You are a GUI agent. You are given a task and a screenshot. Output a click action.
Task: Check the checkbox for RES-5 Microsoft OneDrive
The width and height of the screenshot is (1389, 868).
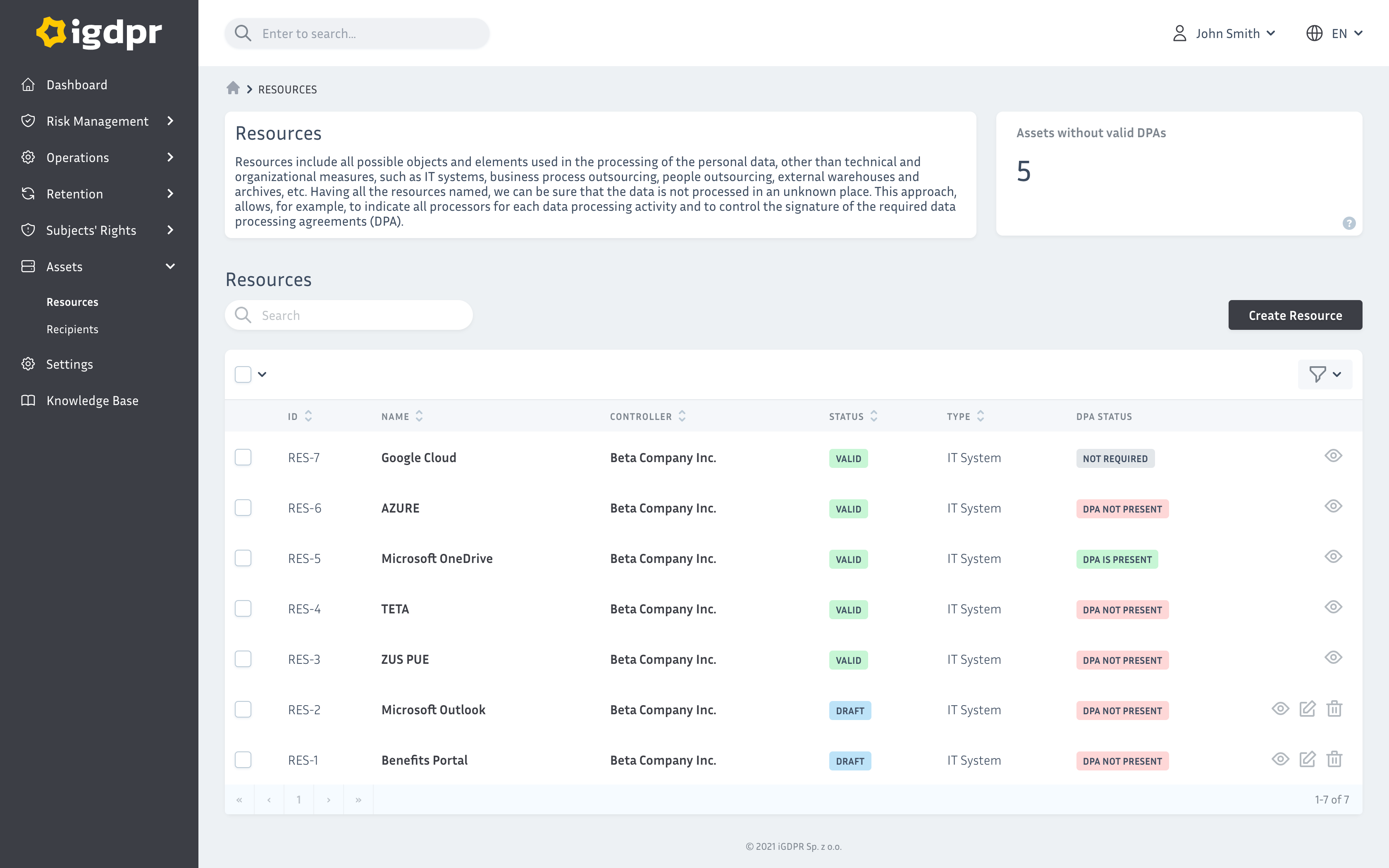(x=243, y=558)
